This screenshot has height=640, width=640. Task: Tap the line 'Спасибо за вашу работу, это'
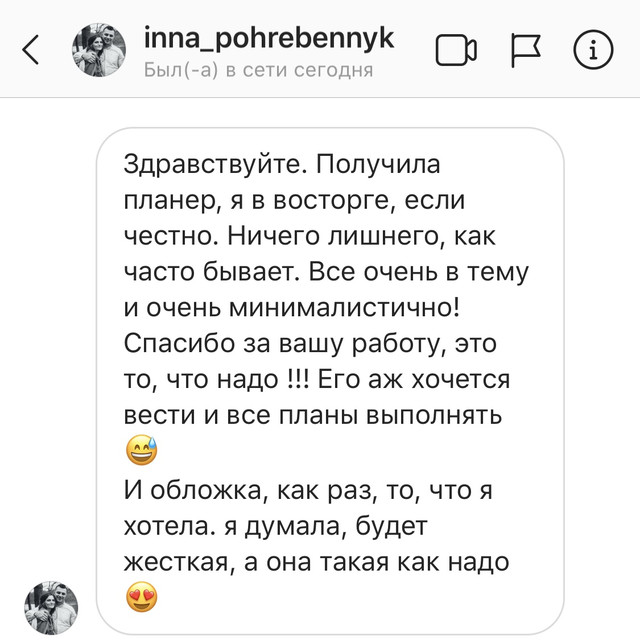(310, 343)
